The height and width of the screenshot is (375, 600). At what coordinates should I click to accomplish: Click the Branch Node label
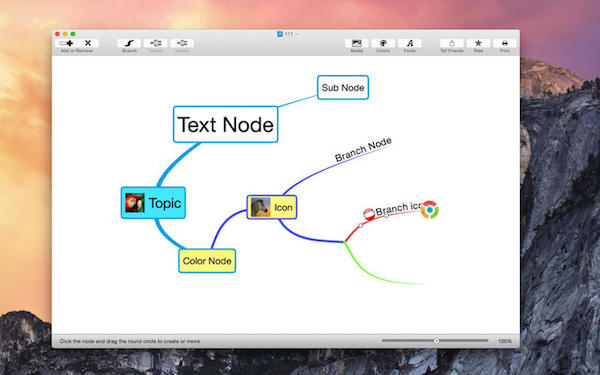pos(363,150)
